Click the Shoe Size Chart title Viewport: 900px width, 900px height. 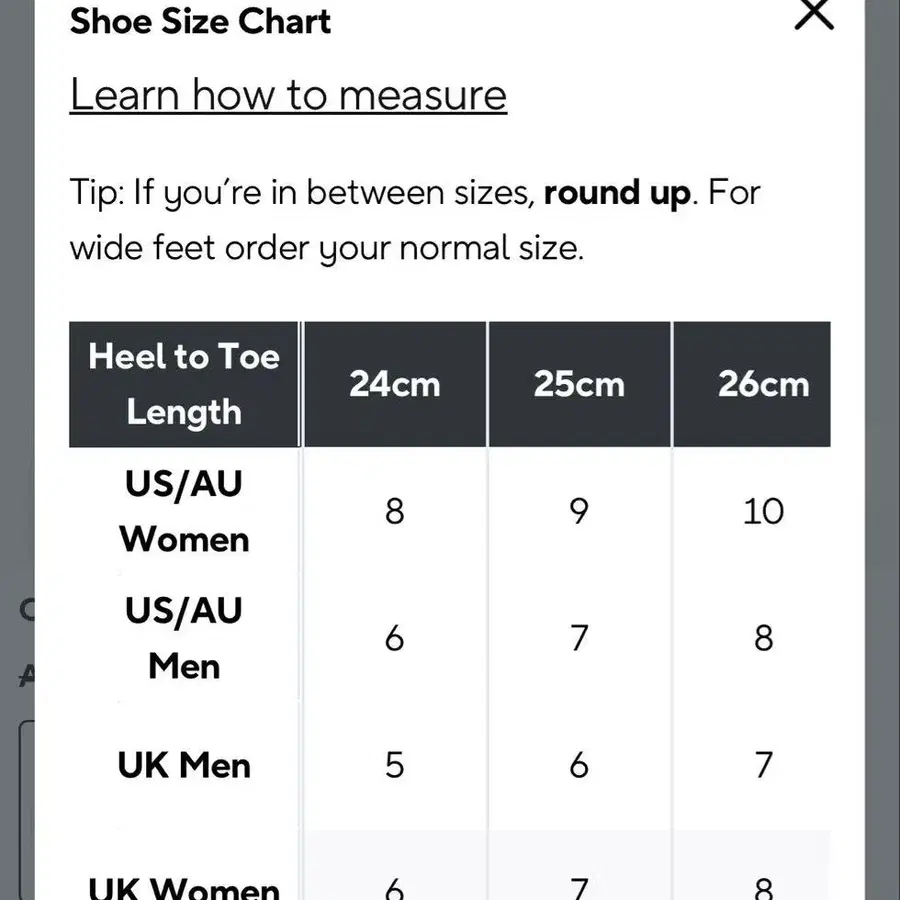[x=200, y=20]
